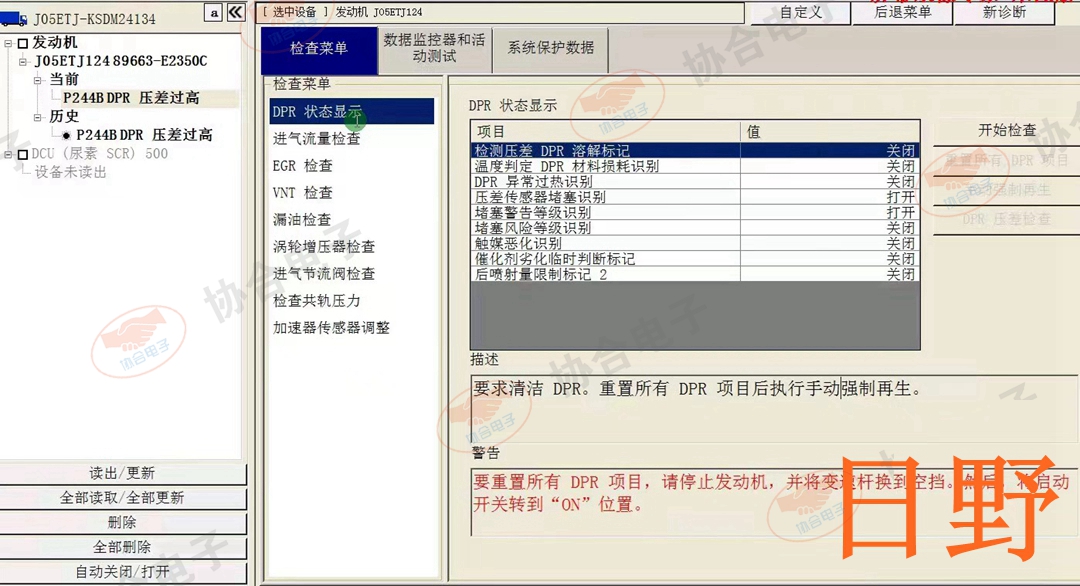Screen dimensions: 1080x586
Task: Click the 自动关闭/打开 button
Action: point(123,572)
